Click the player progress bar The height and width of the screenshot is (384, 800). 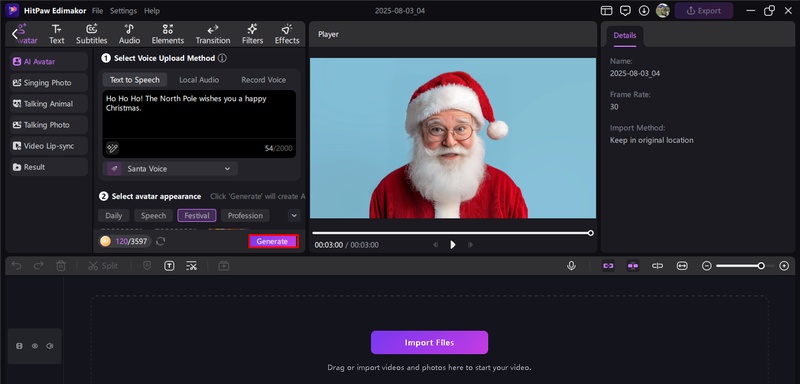pos(452,233)
